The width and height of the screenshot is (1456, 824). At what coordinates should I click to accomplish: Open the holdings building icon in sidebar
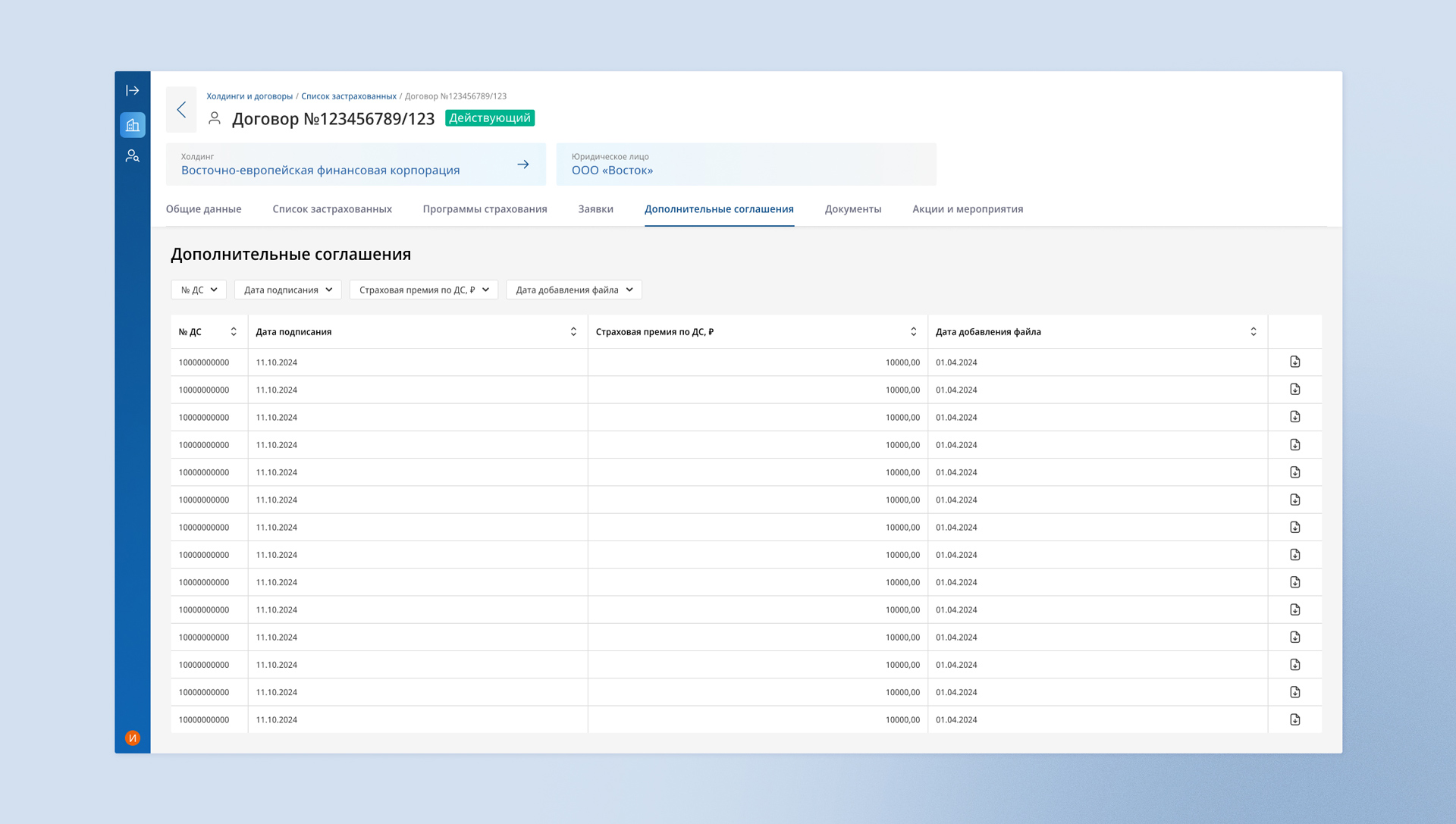(x=132, y=125)
